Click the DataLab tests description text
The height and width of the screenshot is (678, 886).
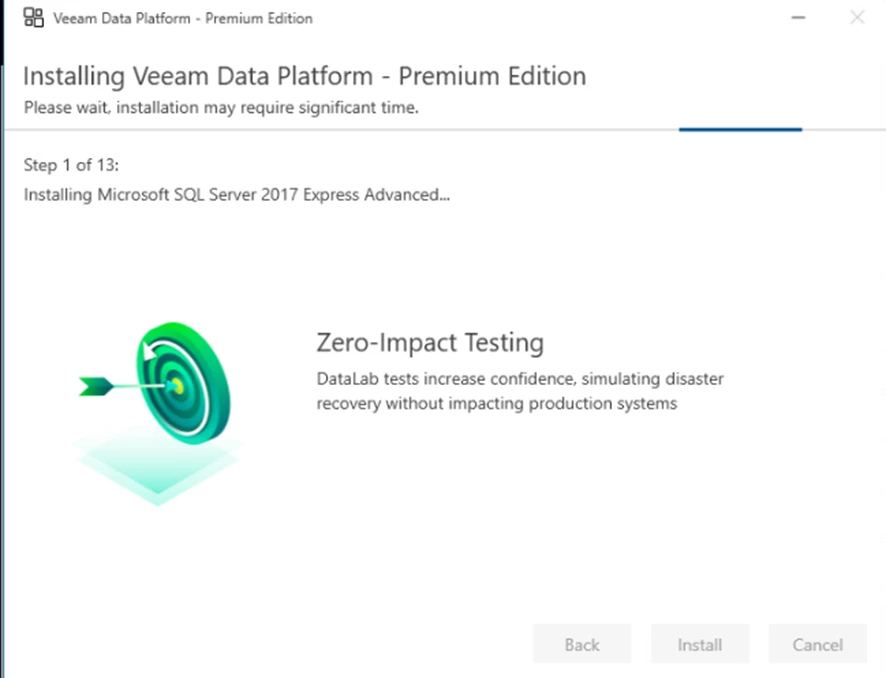(519, 391)
